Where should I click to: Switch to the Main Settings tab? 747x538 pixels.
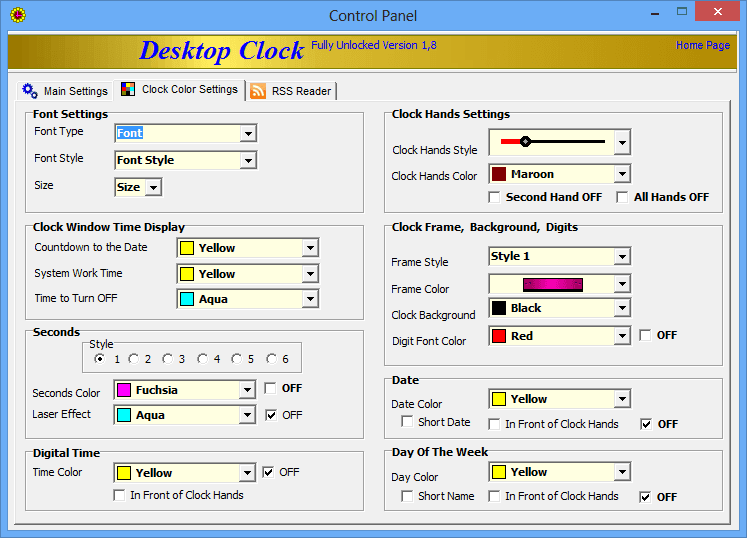click(x=65, y=91)
